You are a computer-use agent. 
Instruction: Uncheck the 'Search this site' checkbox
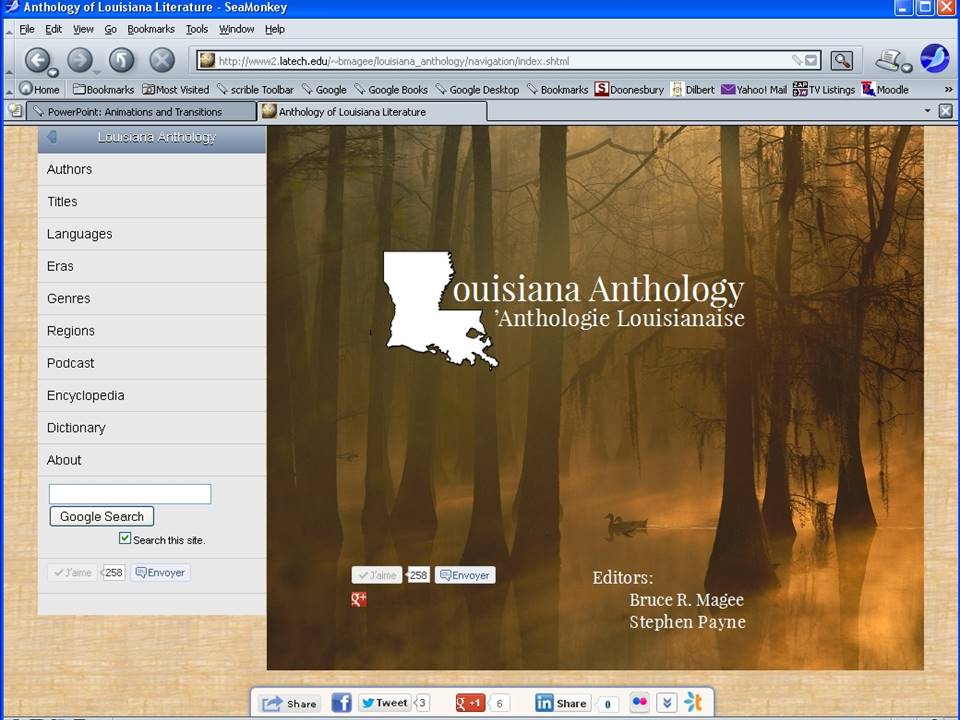125,539
